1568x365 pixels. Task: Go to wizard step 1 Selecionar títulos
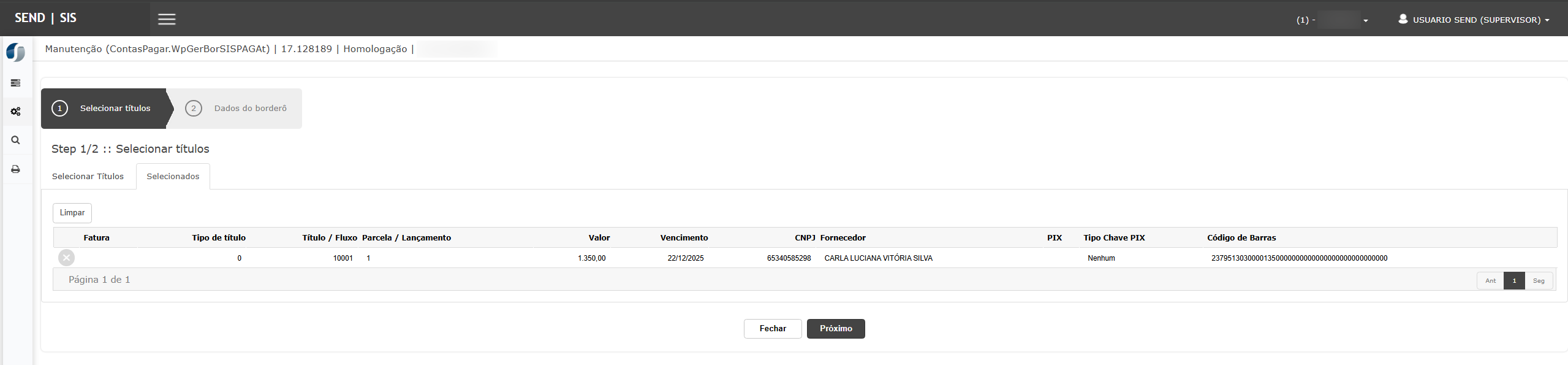point(104,109)
